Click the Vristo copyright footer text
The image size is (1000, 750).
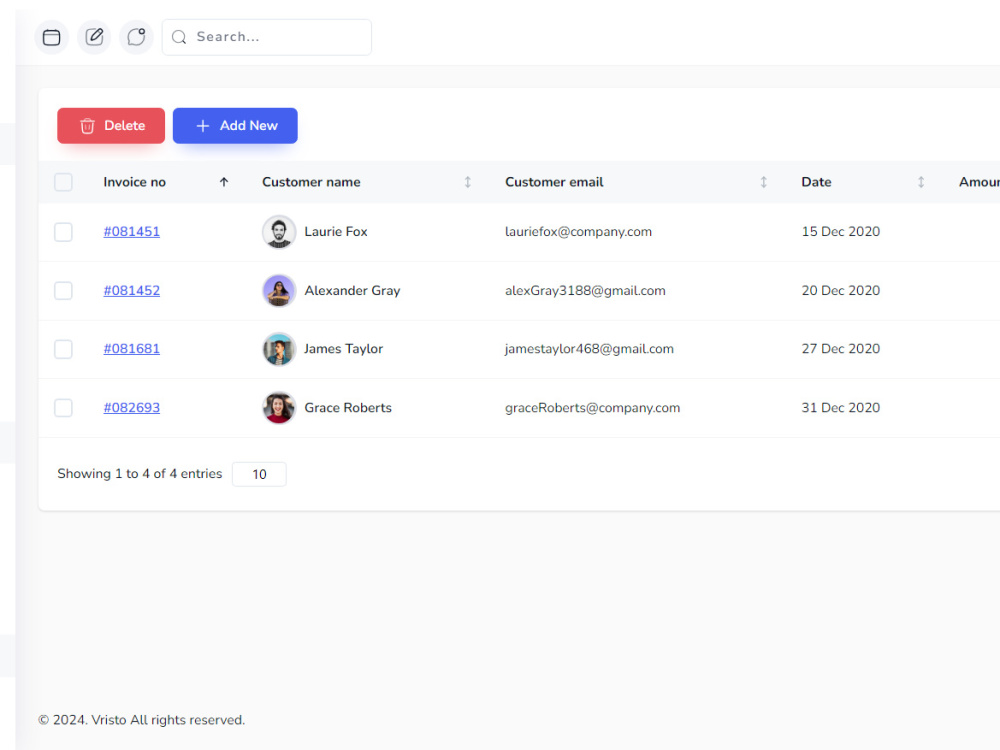click(x=142, y=720)
